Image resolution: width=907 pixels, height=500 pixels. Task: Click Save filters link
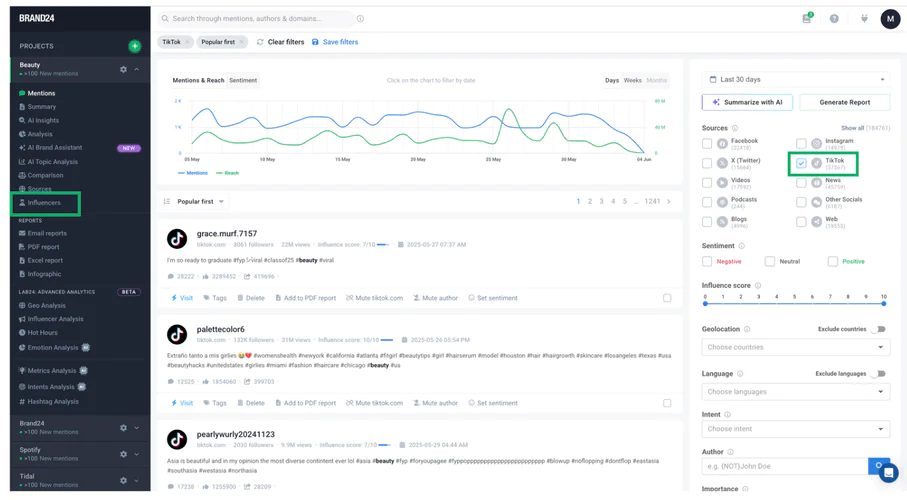[335, 42]
